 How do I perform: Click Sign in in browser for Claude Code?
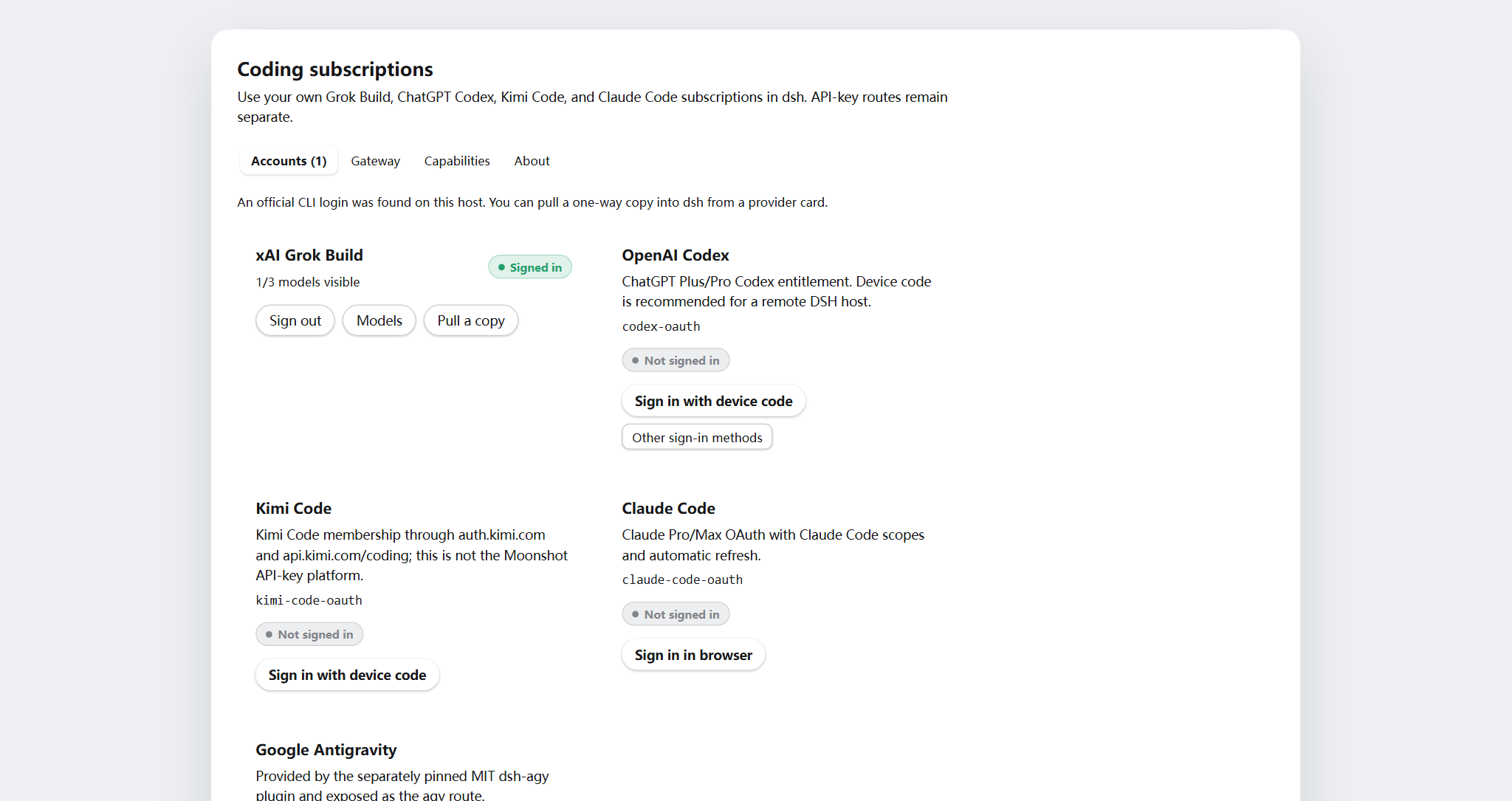(x=693, y=655)
